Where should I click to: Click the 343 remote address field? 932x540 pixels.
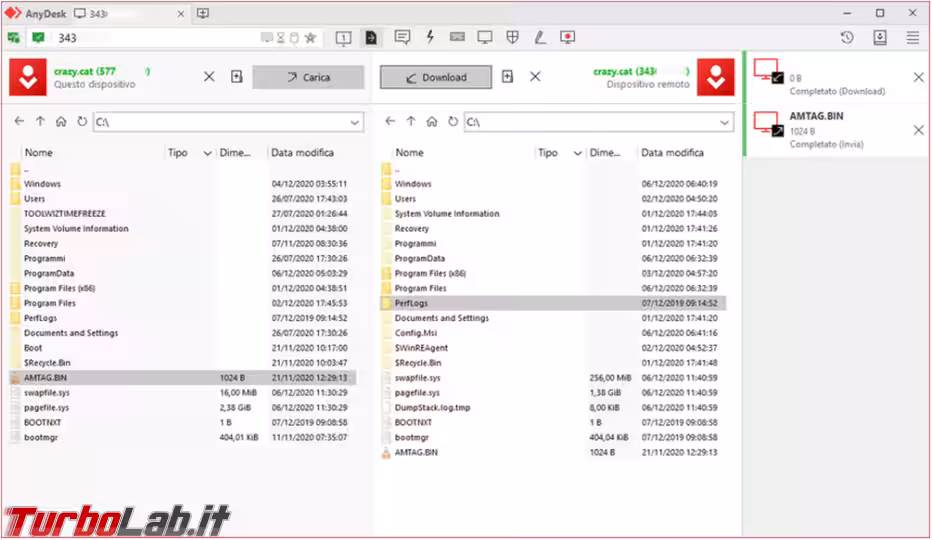click(x=158, y=38)
